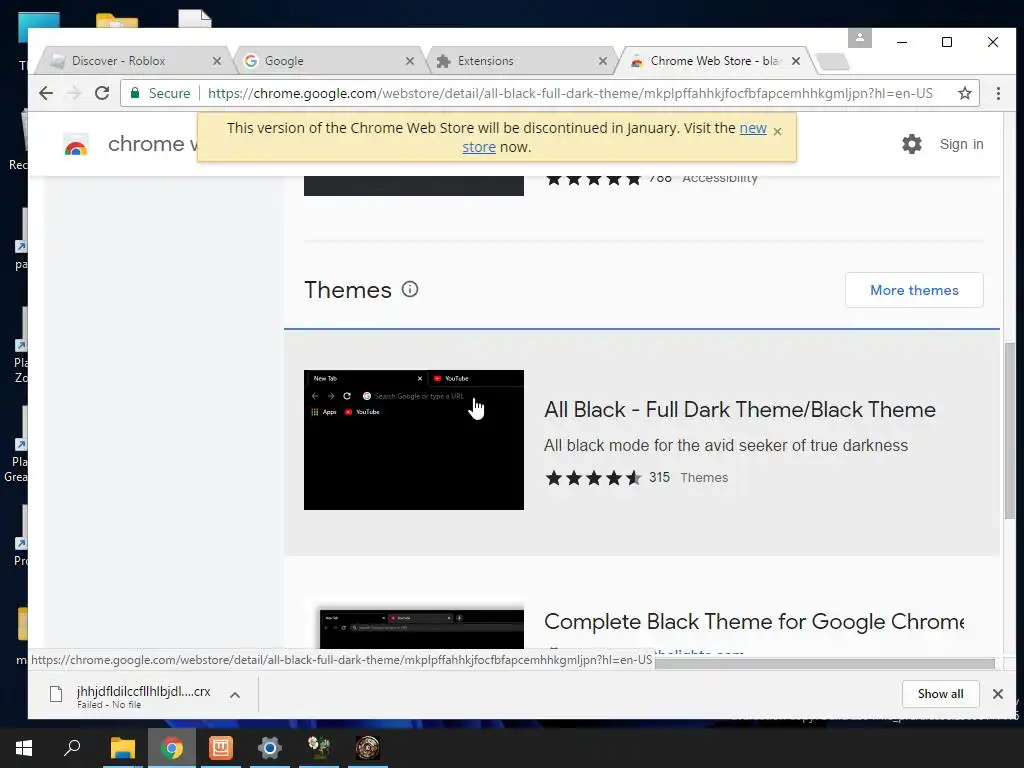The width and height of the screenshot is (1024, 768).
Task: Open File Explorer from the taskbar
Action: [122, 748]
